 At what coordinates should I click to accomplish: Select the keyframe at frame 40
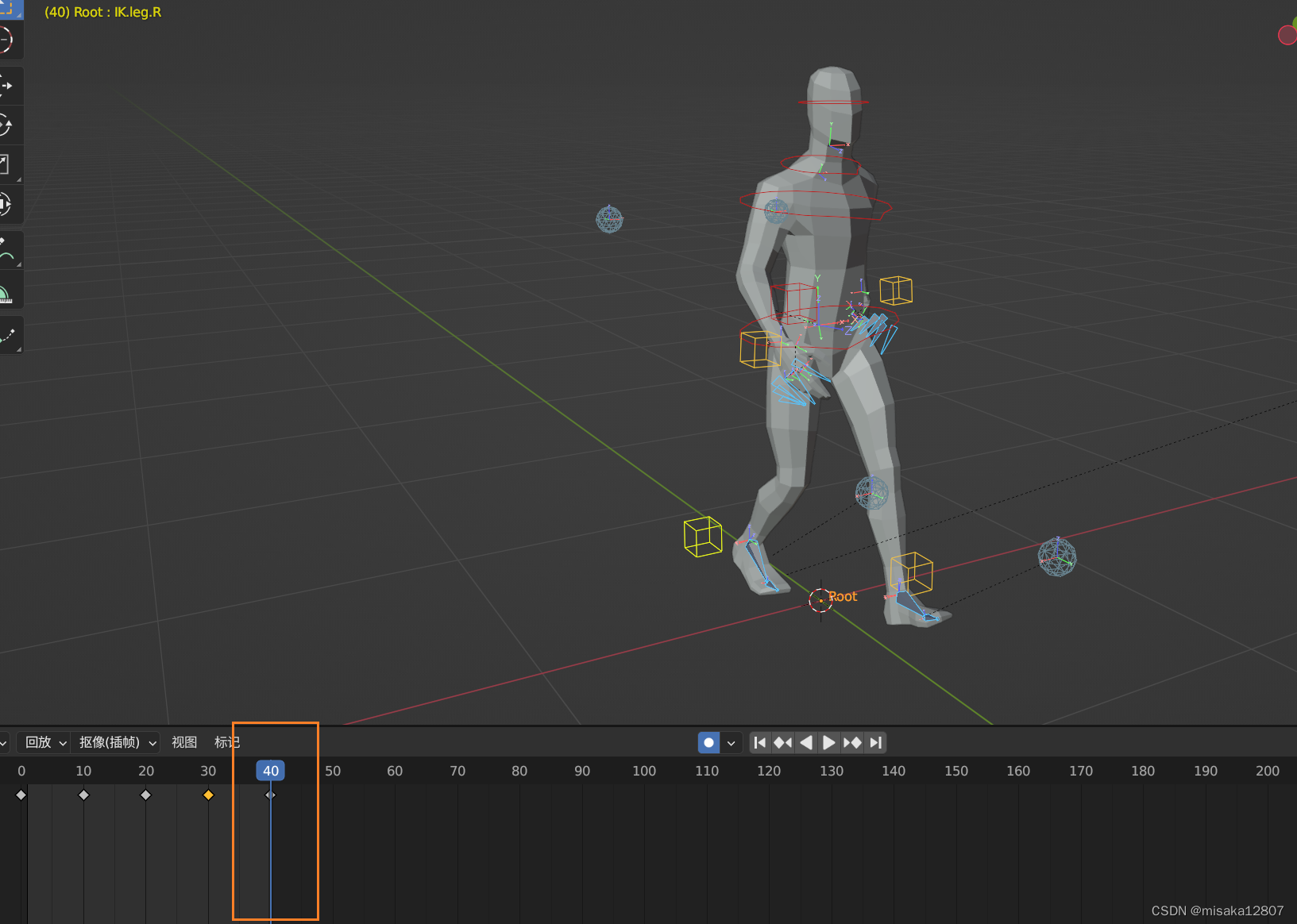(x=270, y=795)
